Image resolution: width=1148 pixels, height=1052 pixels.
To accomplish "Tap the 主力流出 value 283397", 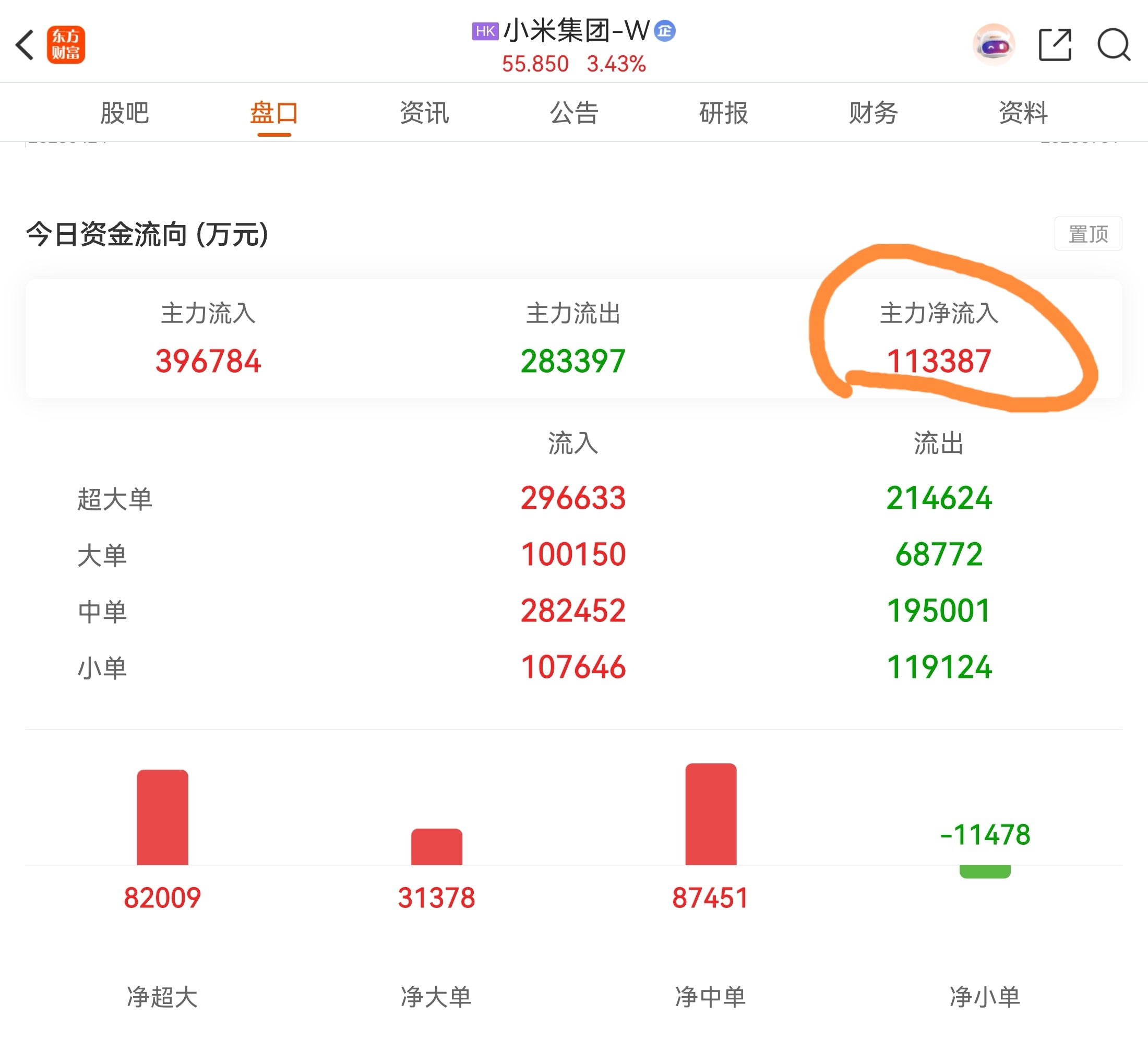I will [x=573, y=361].
